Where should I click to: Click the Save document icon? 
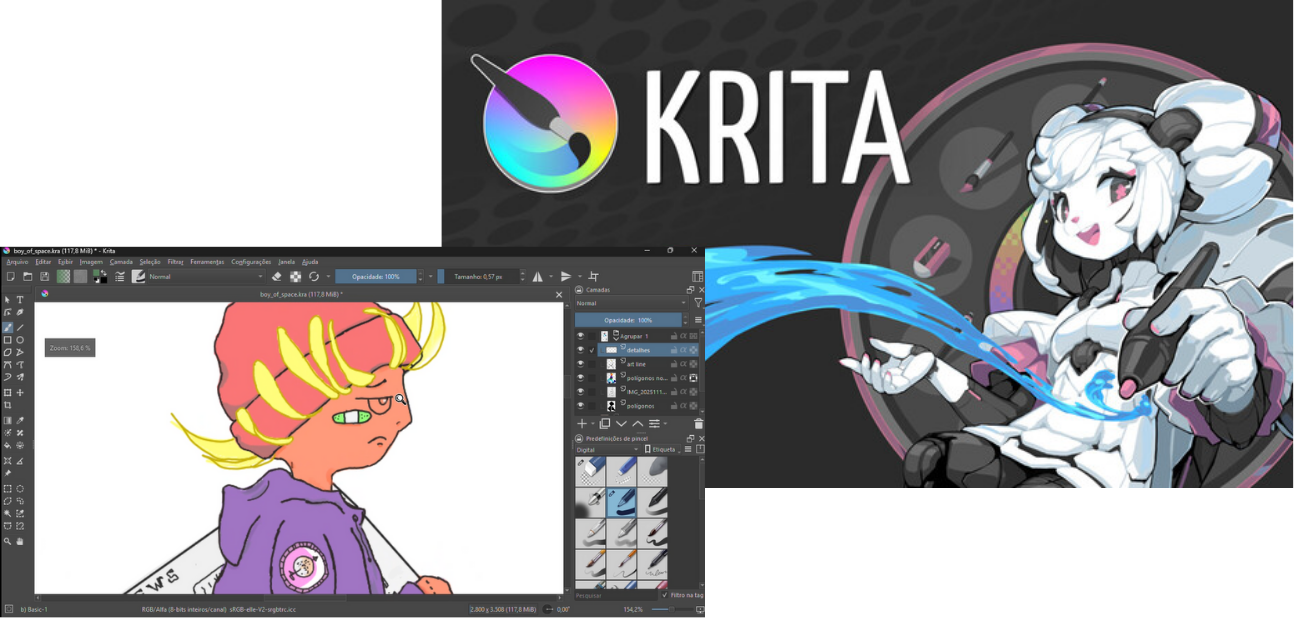(x=44, y=277)
